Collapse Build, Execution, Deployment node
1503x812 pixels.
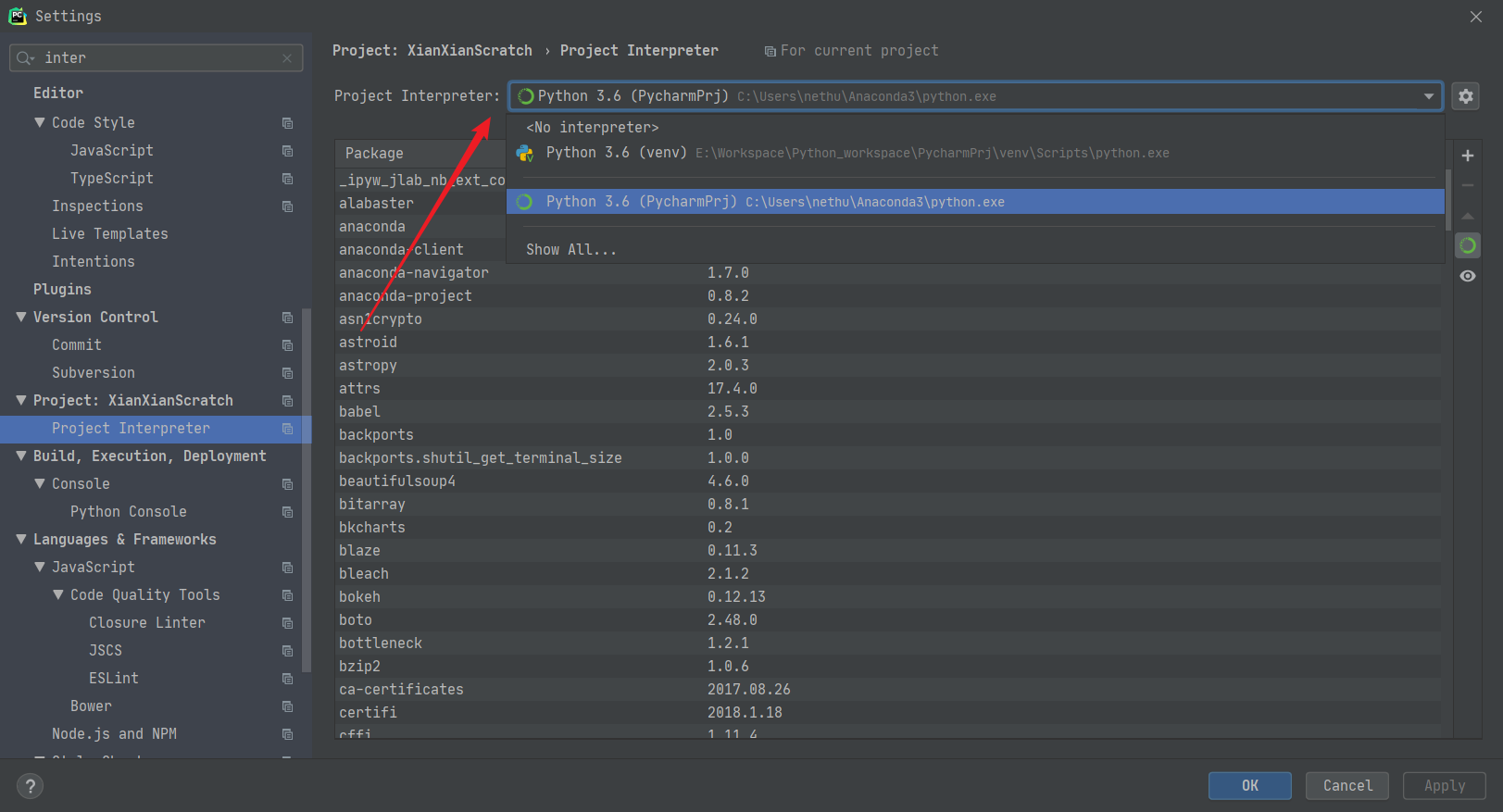point(20,456)
